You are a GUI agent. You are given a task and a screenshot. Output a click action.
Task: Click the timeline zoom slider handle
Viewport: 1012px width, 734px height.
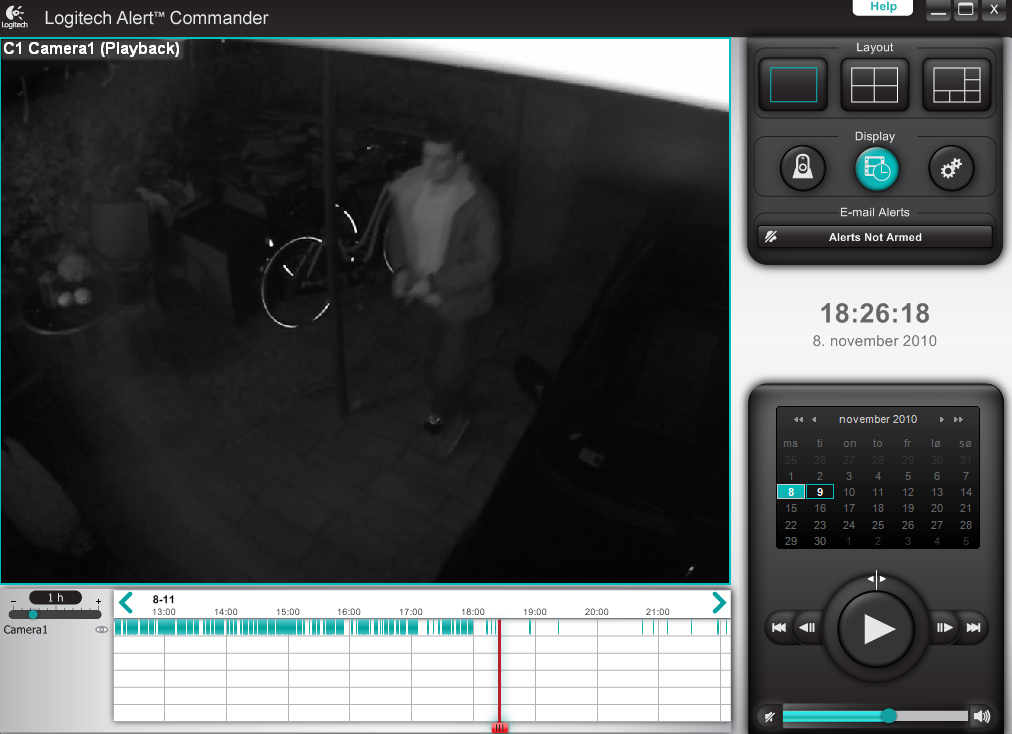(x=33, y=614)
